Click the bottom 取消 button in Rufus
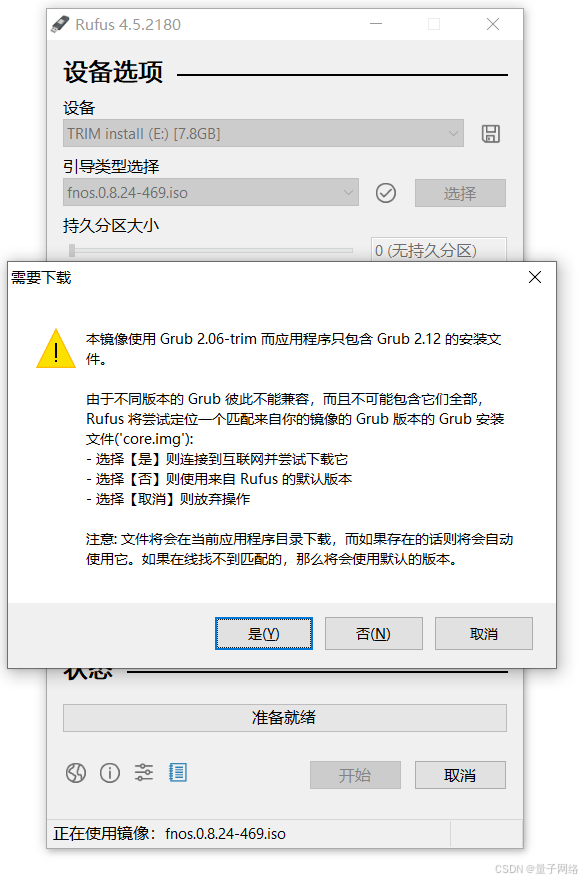Image resolution: width=582 pixels, height=880 pixels. point(460,775)
